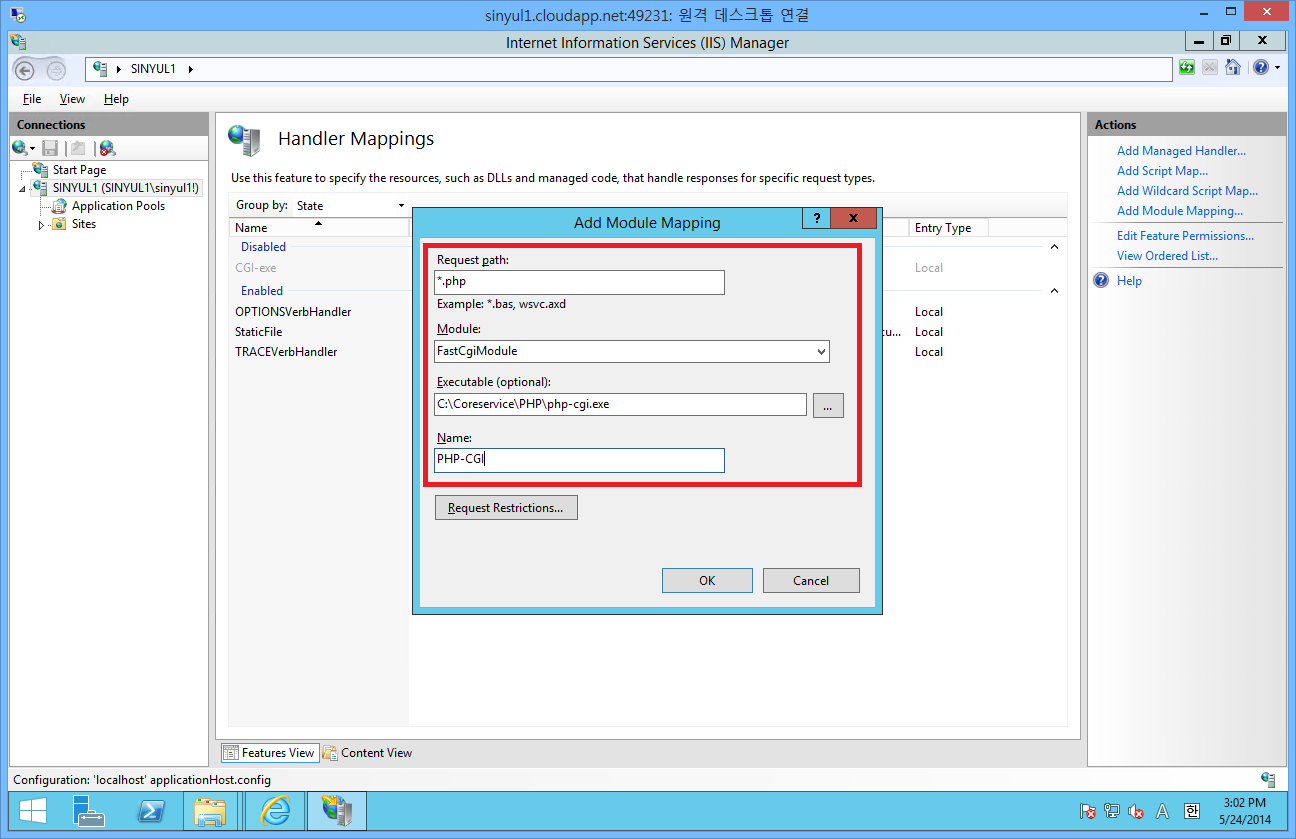
Task: Click the Executable path field
Action: (620, 404)
